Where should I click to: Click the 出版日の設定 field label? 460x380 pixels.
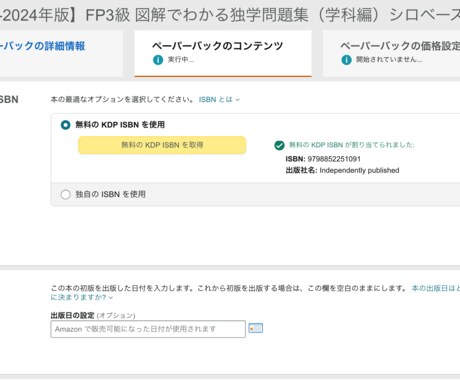pyautogui.click(x=72, y=315)
